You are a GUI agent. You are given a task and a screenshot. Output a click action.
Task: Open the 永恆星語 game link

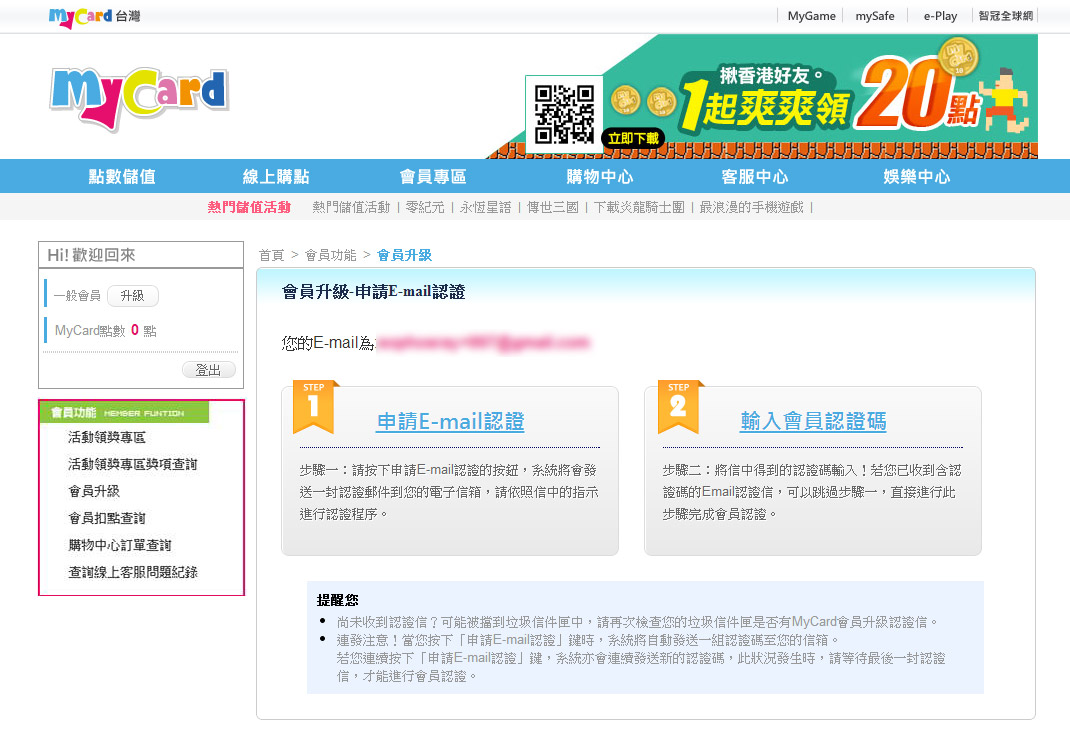485,207
